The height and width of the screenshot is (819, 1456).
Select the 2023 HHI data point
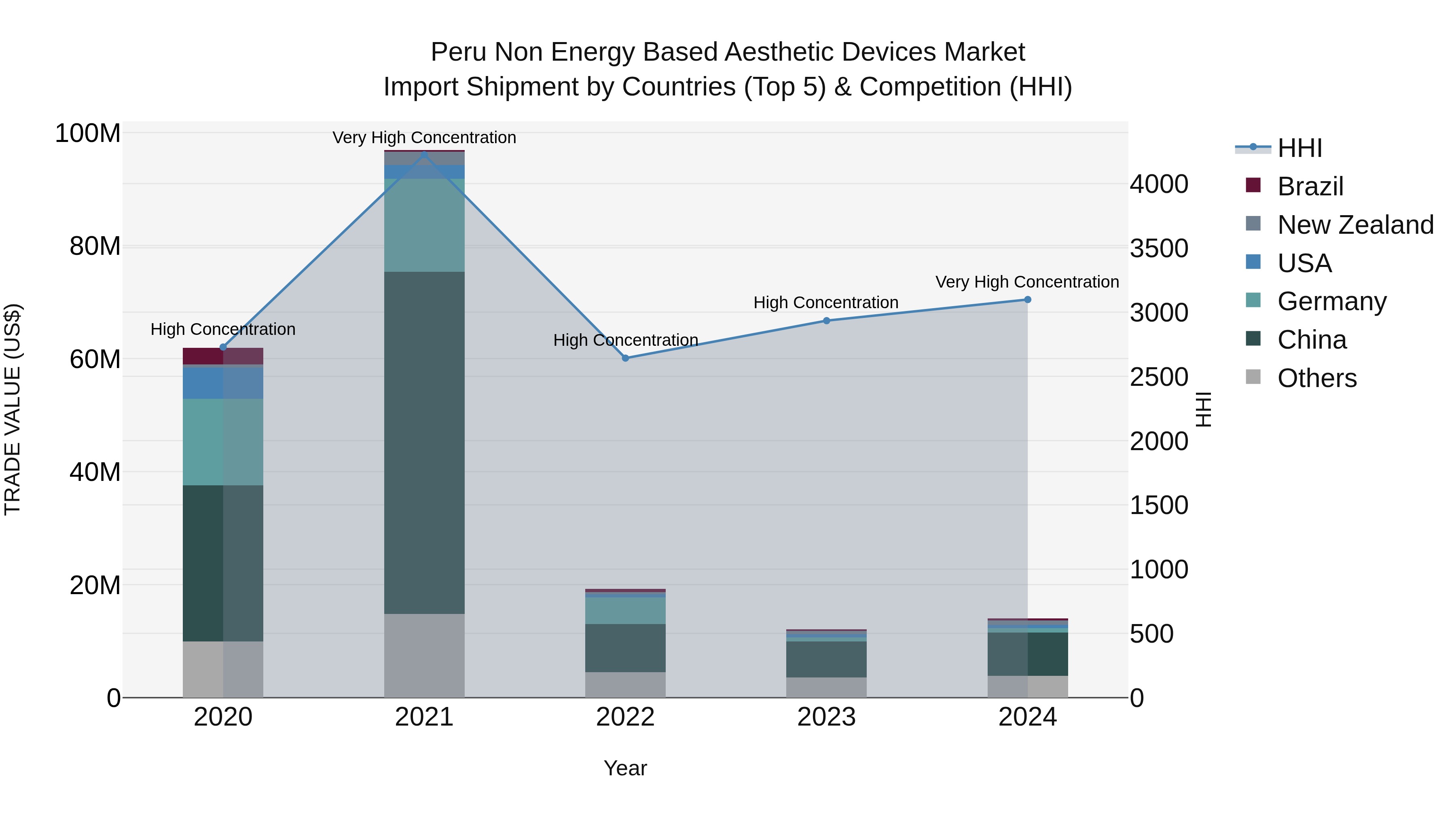click(826, 320)
